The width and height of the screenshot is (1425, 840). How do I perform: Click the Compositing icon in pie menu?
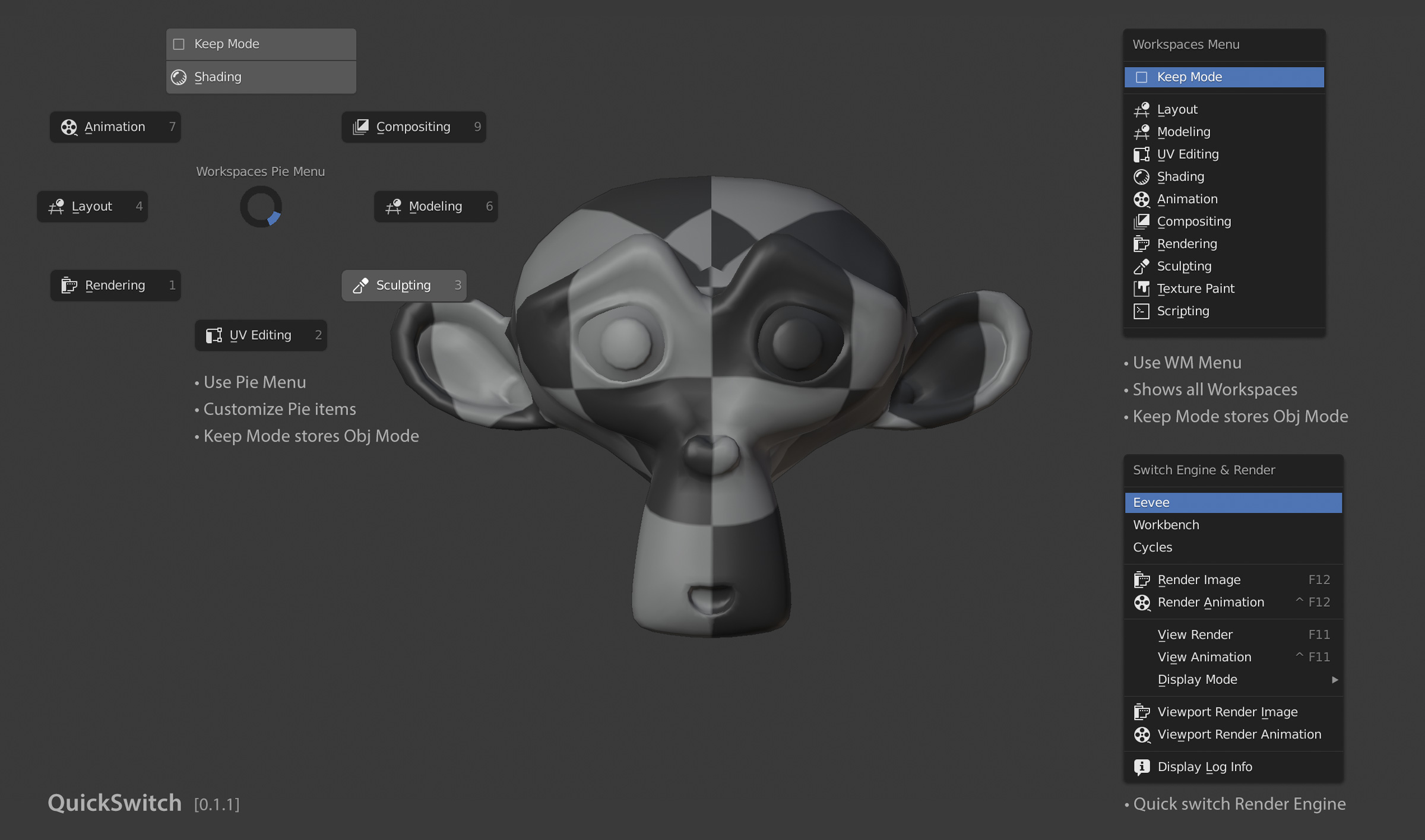pos(360,127)
